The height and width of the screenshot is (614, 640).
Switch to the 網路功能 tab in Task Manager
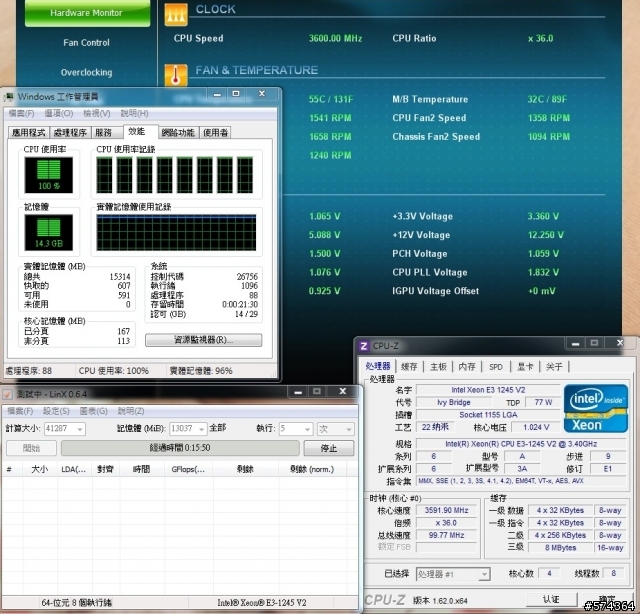click(178, 132)
